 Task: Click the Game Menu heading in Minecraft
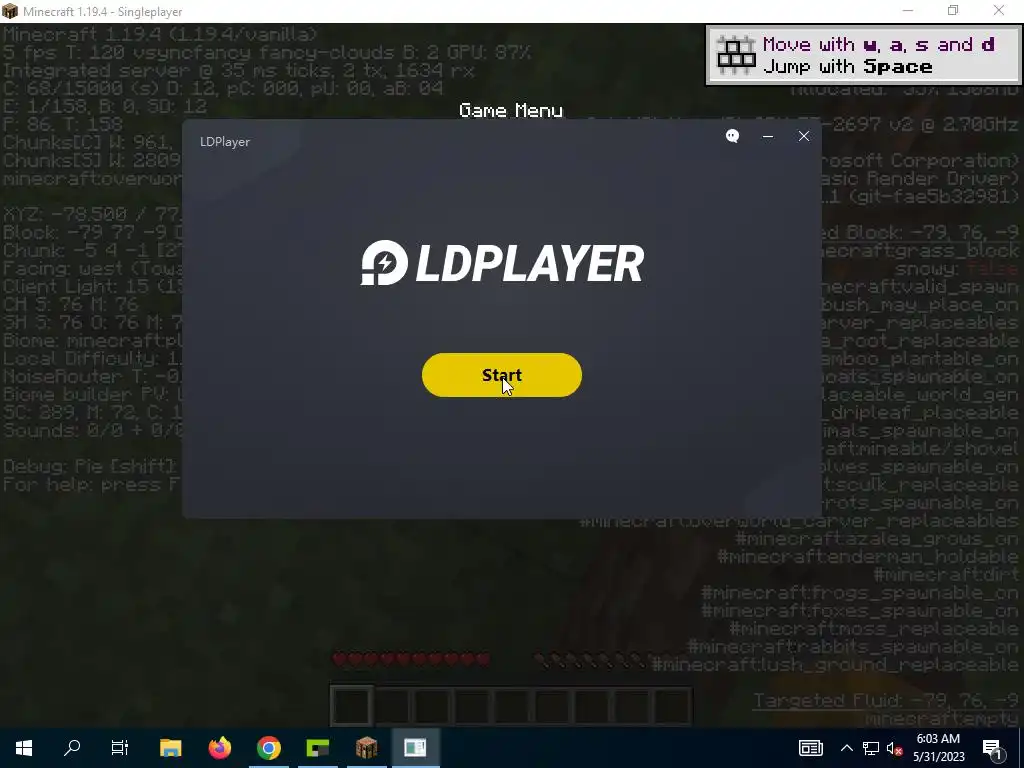coord(511,110)
